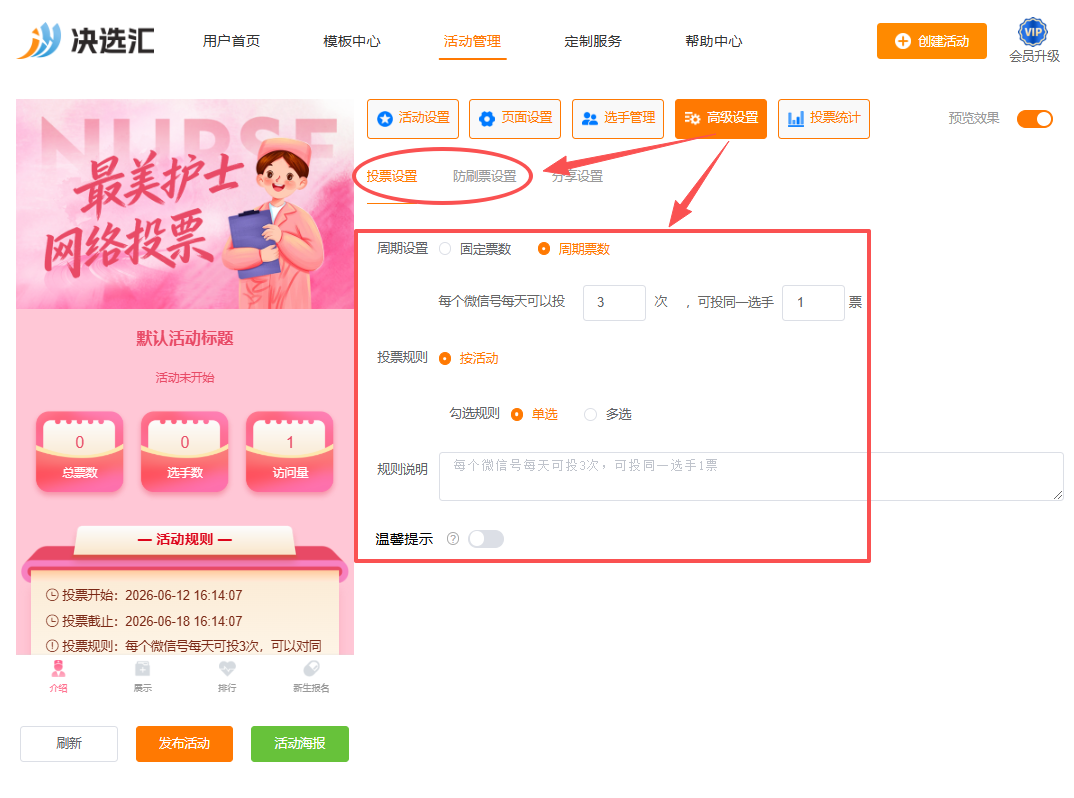Click the 发布活动 button

pyautogui.click(x=184, y=743)
